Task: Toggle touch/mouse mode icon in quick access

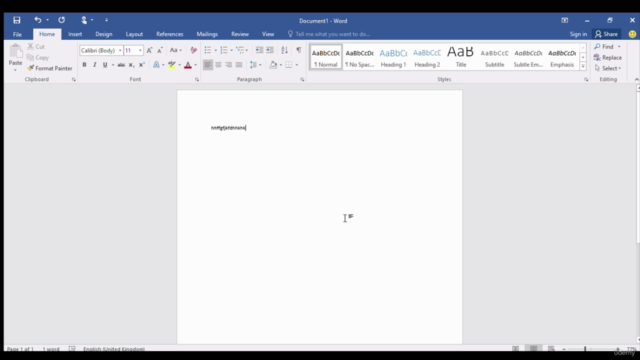Action: click(84, 20)
